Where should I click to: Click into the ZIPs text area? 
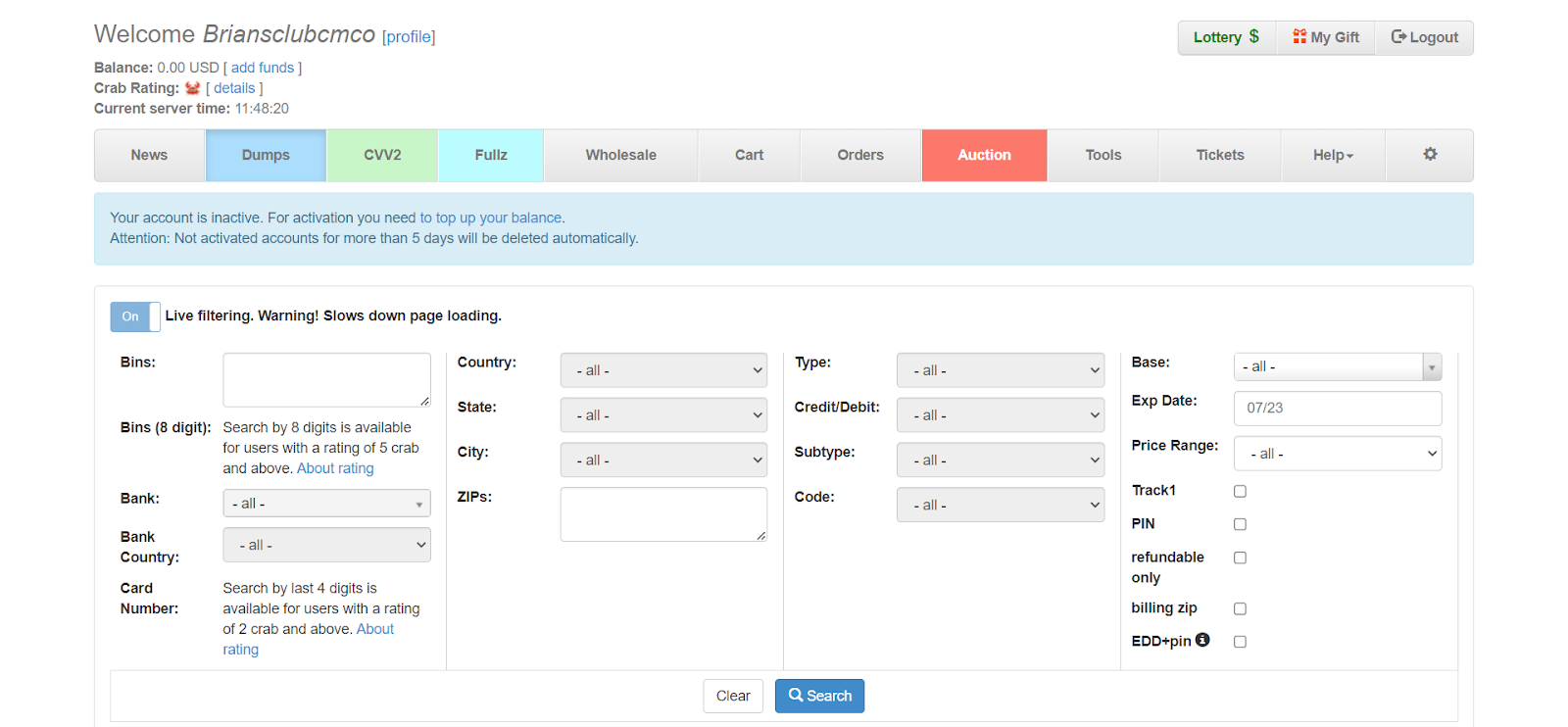663,514
